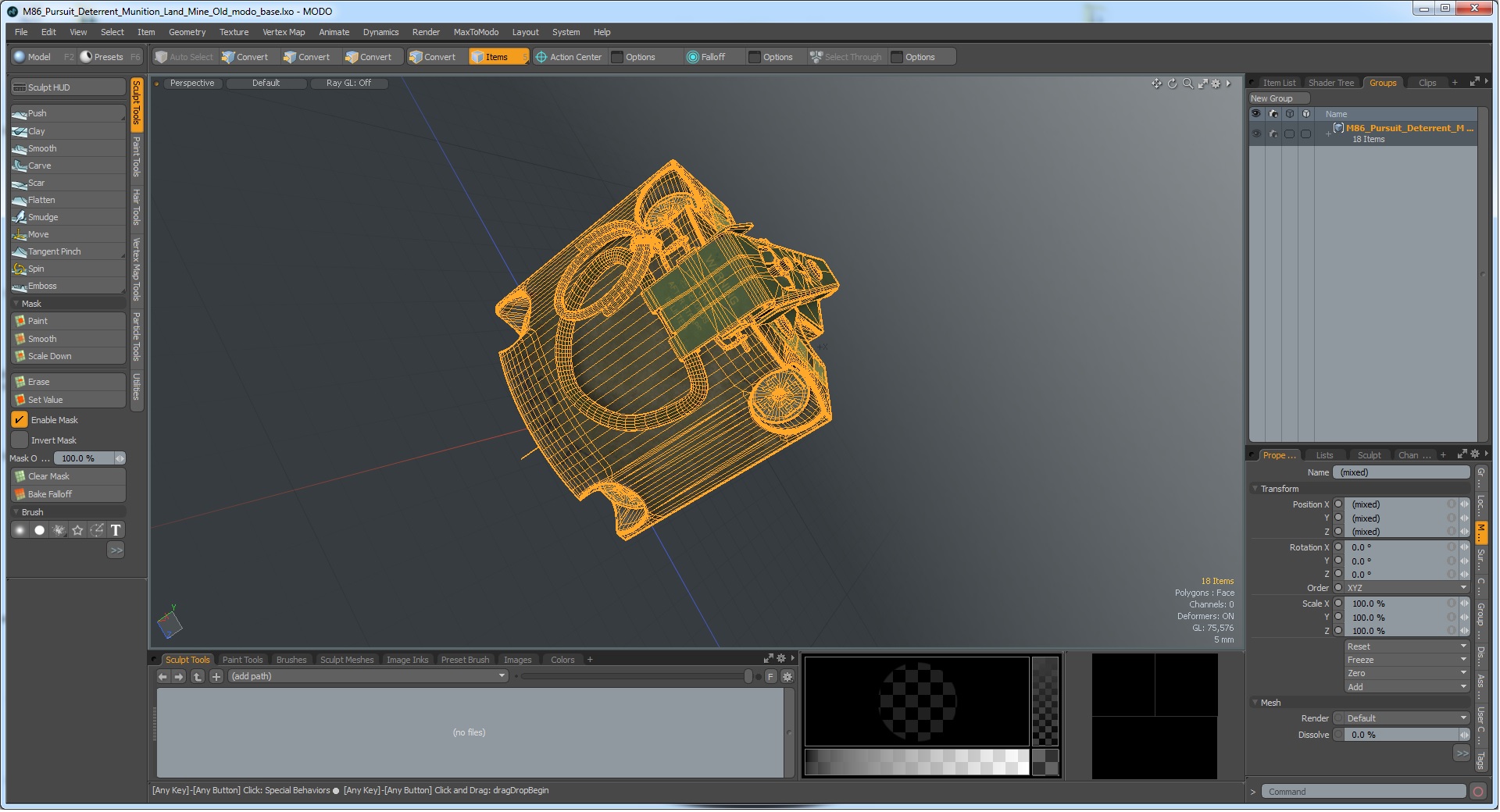Select the Flatten sculpt tool

pos(68,200)
